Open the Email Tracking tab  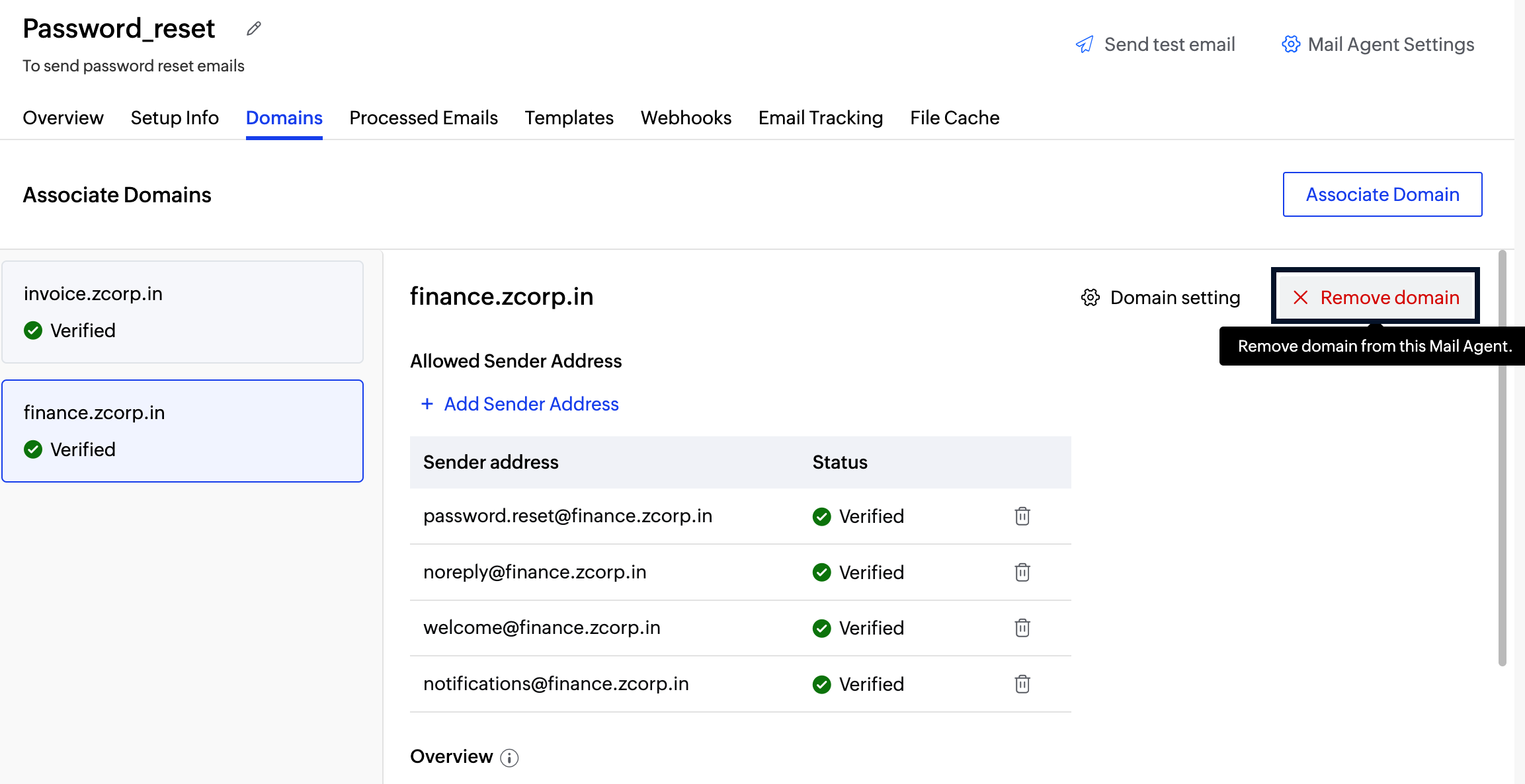tap(820, 118)
